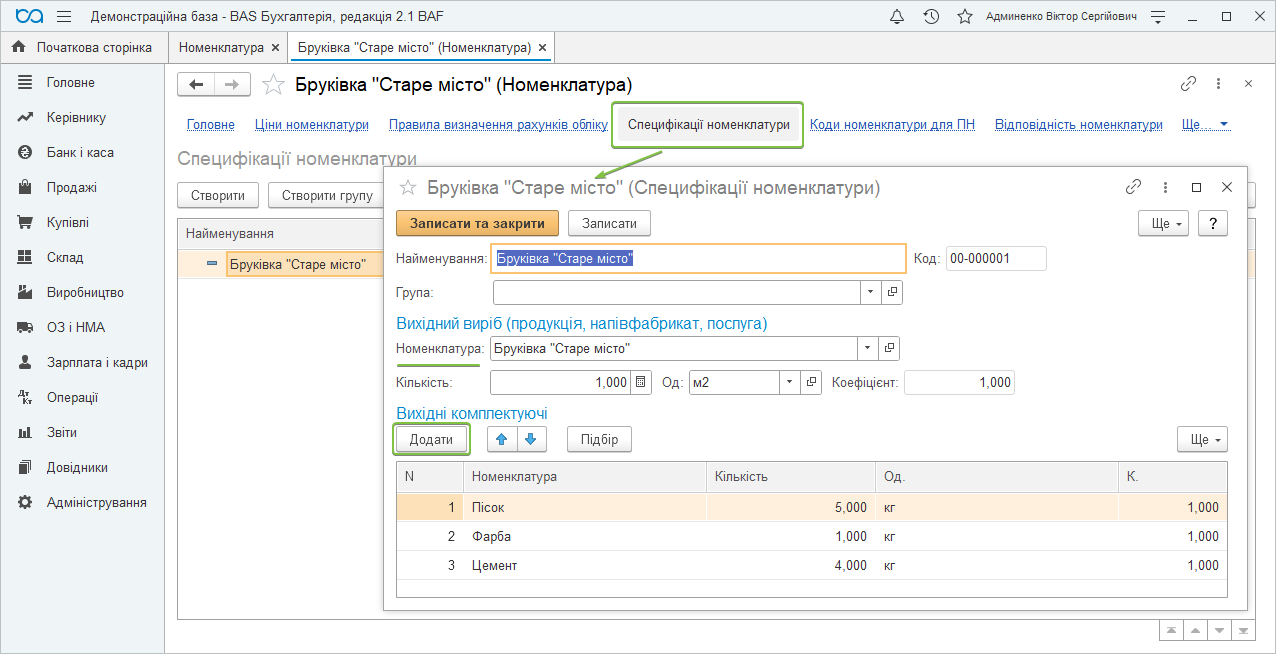Image resolution: width=1276 pixels, height=654 pixels.
Task: Click the Коефіцієнт input field
Action: (x=959, y=382)
